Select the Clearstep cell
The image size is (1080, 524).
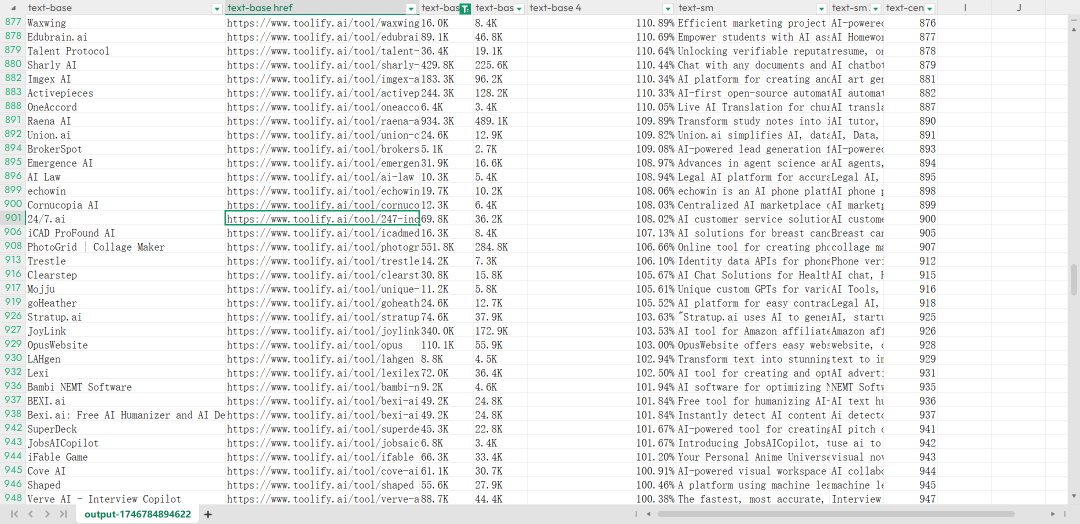click(125, 275)
